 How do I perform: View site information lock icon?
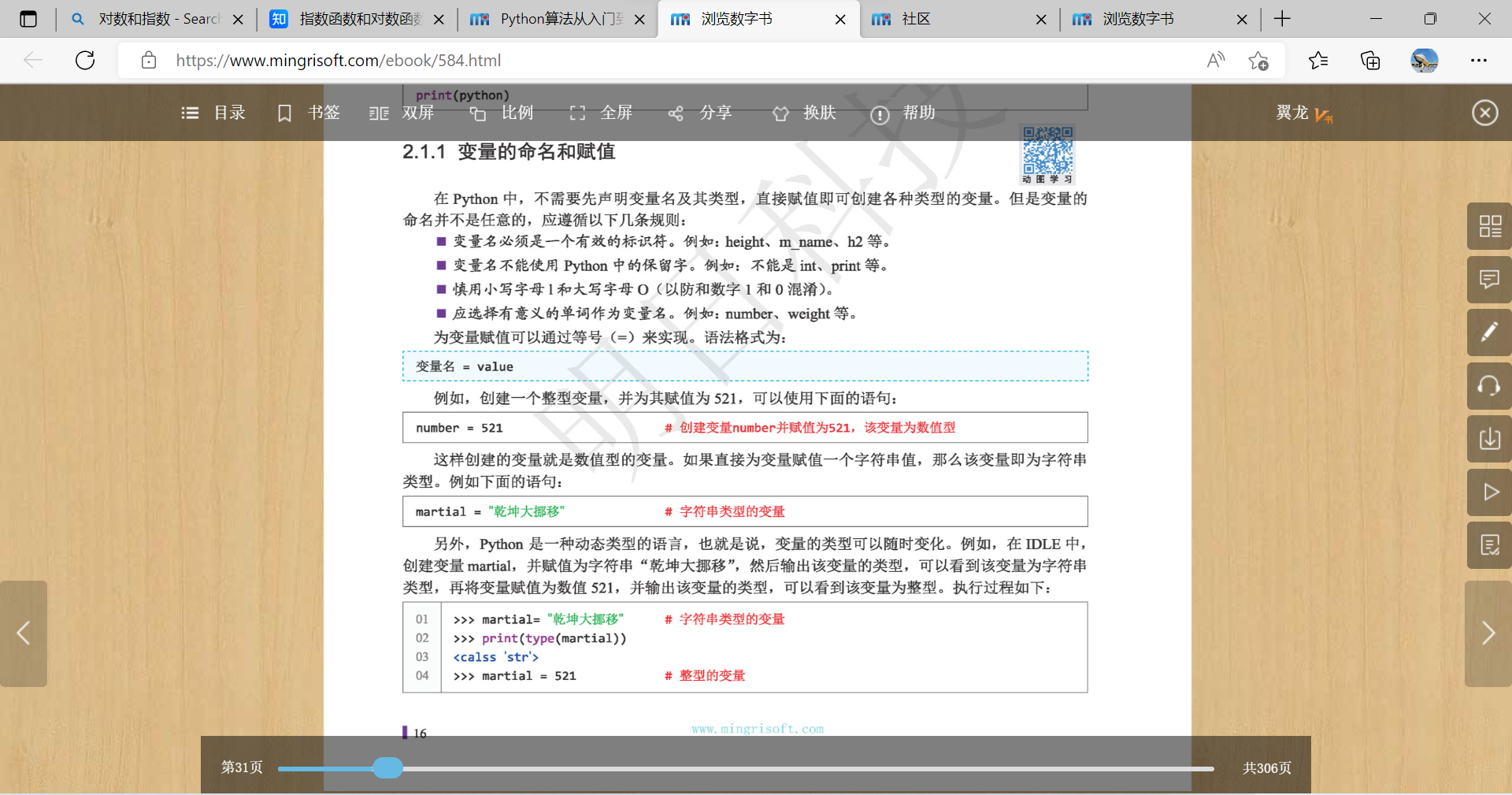tap(149, 61)
